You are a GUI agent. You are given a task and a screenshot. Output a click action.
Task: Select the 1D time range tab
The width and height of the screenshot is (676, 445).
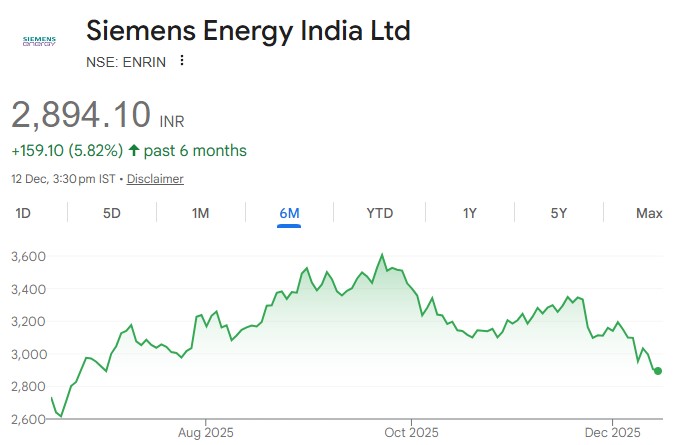pos(22,213)
